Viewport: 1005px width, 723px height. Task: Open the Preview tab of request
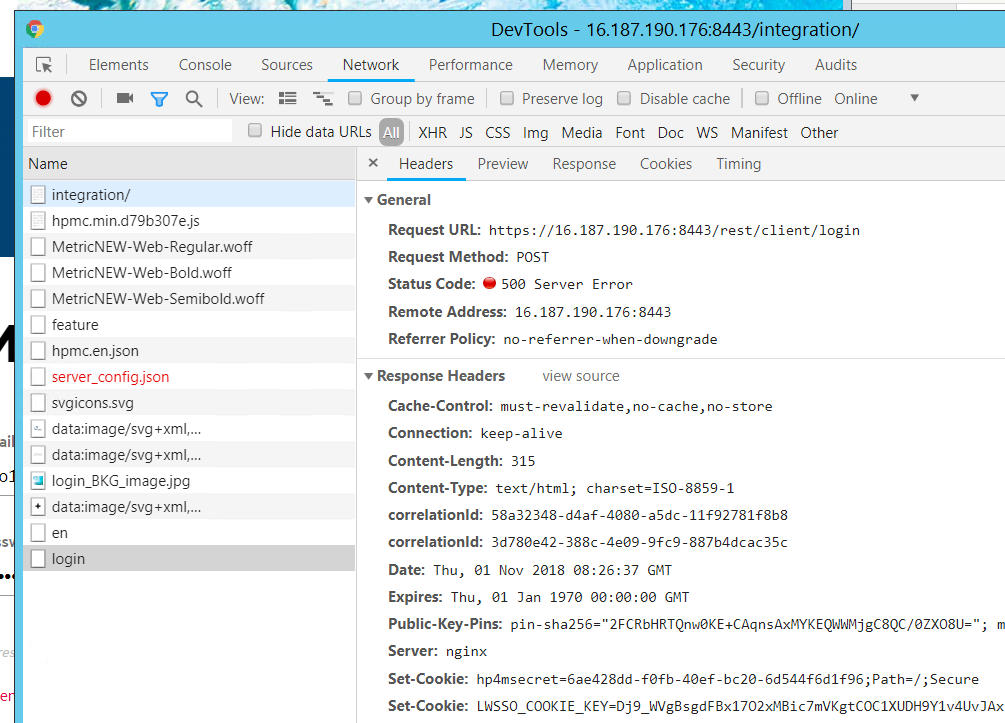[502, 164]
